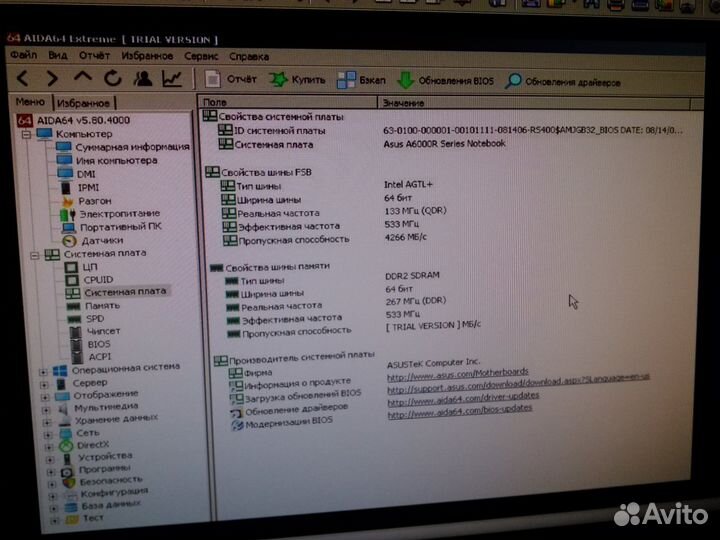Select BIOS tree item
Screen dimensions: 720x540
coord(99,344)
